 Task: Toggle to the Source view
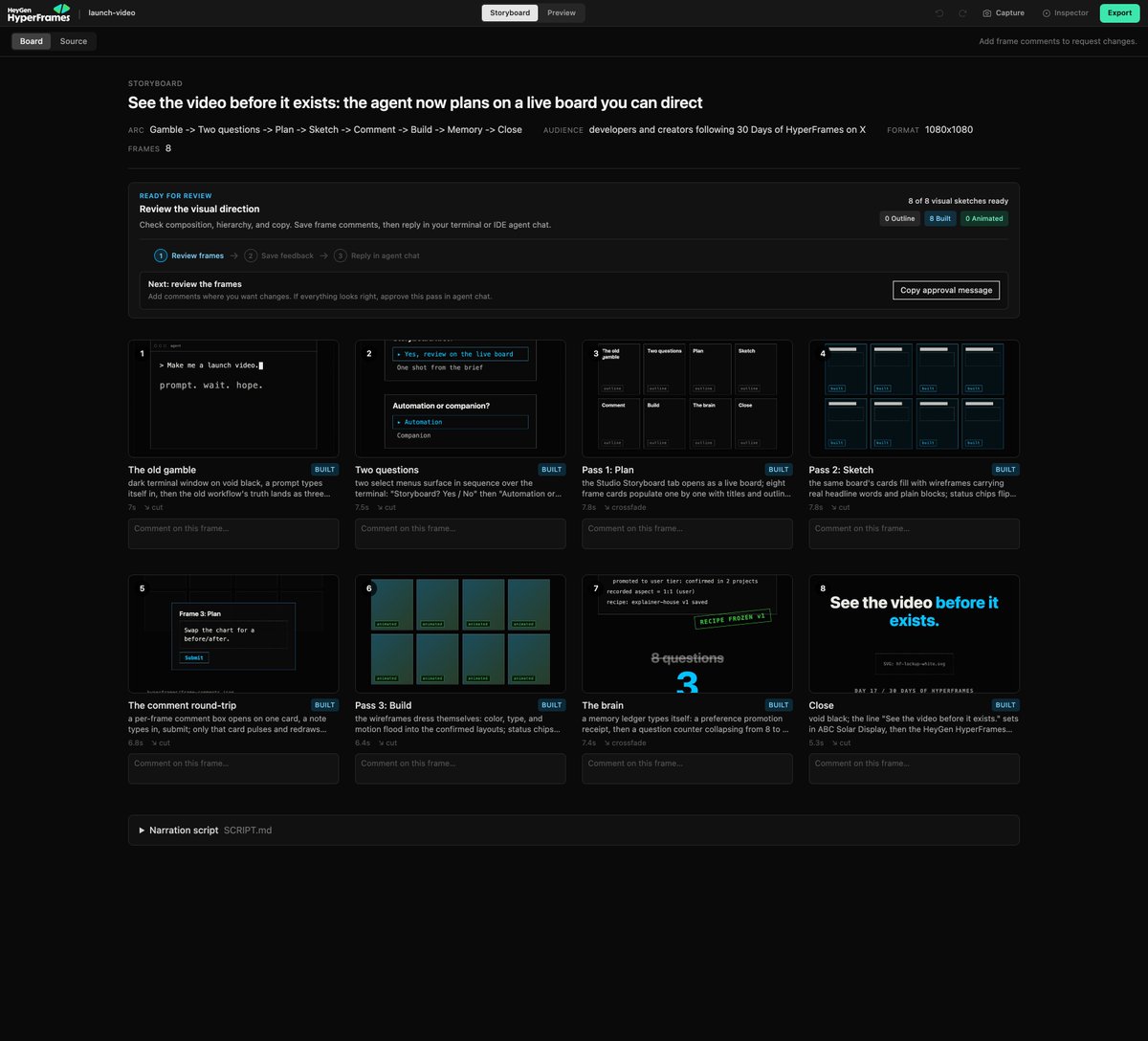(x=74, y=41)
